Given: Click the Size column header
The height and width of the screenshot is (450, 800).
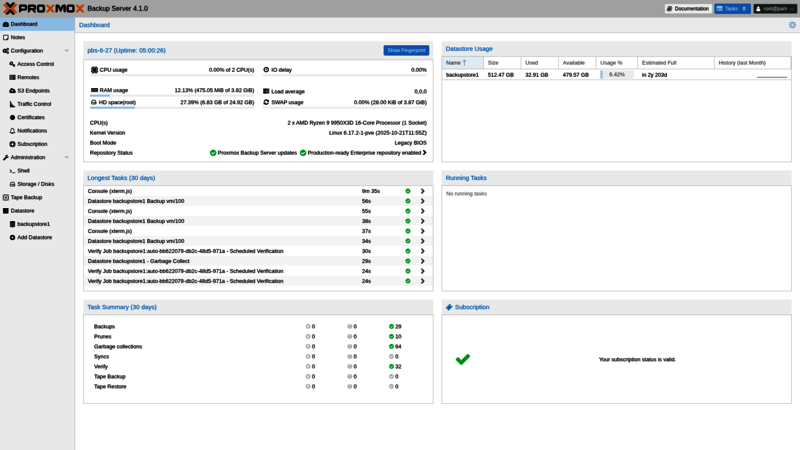Looking at the screenshot, I should coord(502,63).
